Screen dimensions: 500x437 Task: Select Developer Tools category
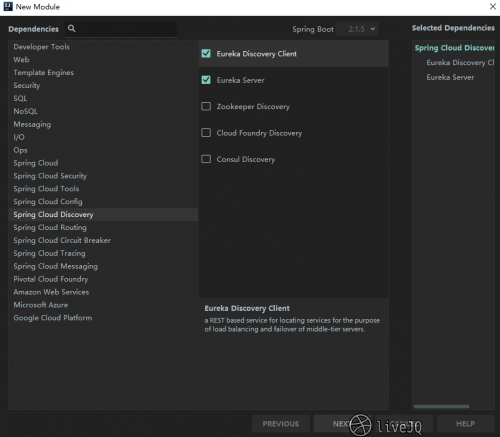click(103, 47)
